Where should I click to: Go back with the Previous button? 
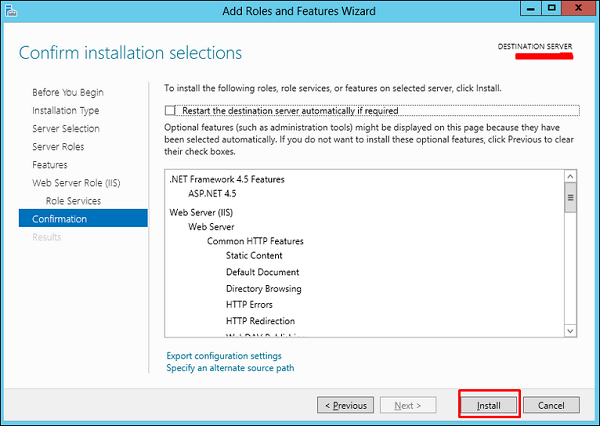tap(346, 405)
